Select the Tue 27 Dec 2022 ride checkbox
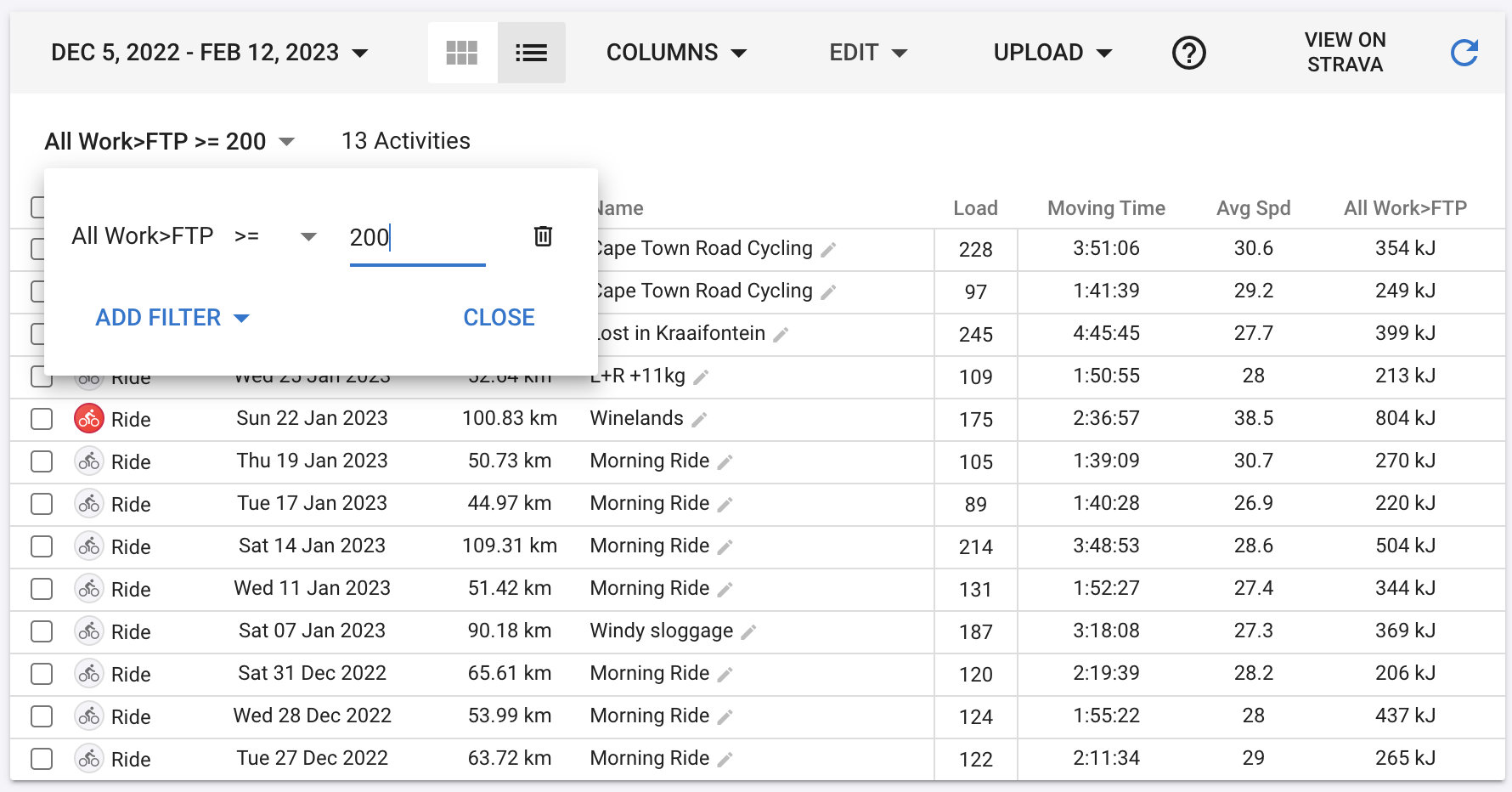Image resolution: width=1512 pixels, height=792 pixels. pos(42,759)
